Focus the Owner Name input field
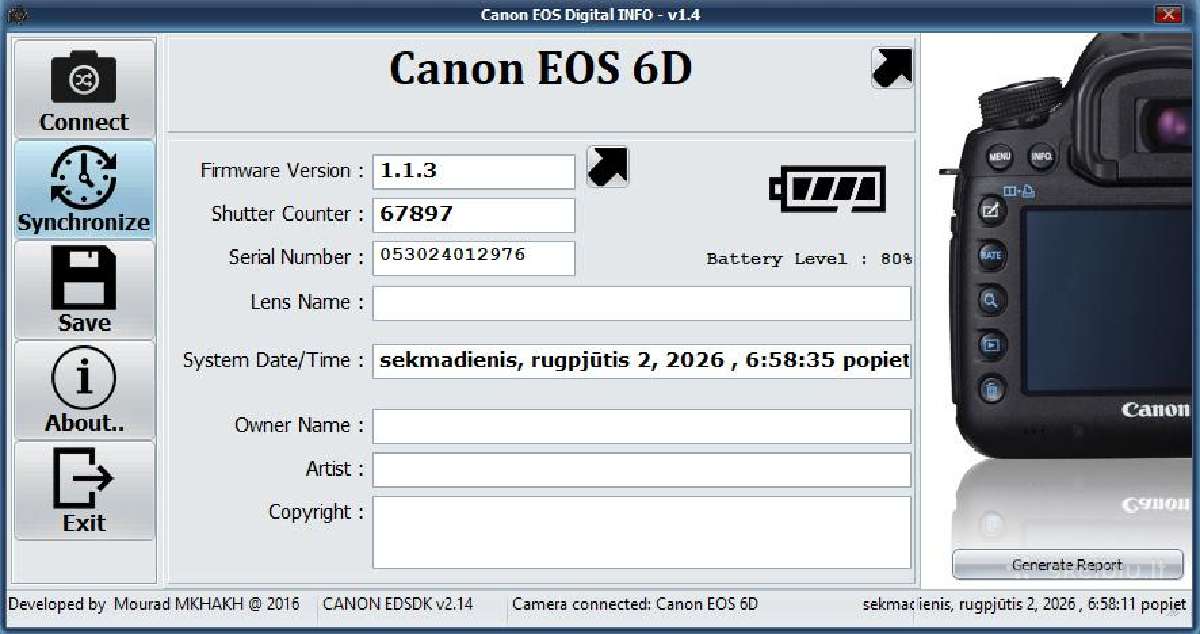The width and height of the screenshot is (1200, 634). point(642,426)
